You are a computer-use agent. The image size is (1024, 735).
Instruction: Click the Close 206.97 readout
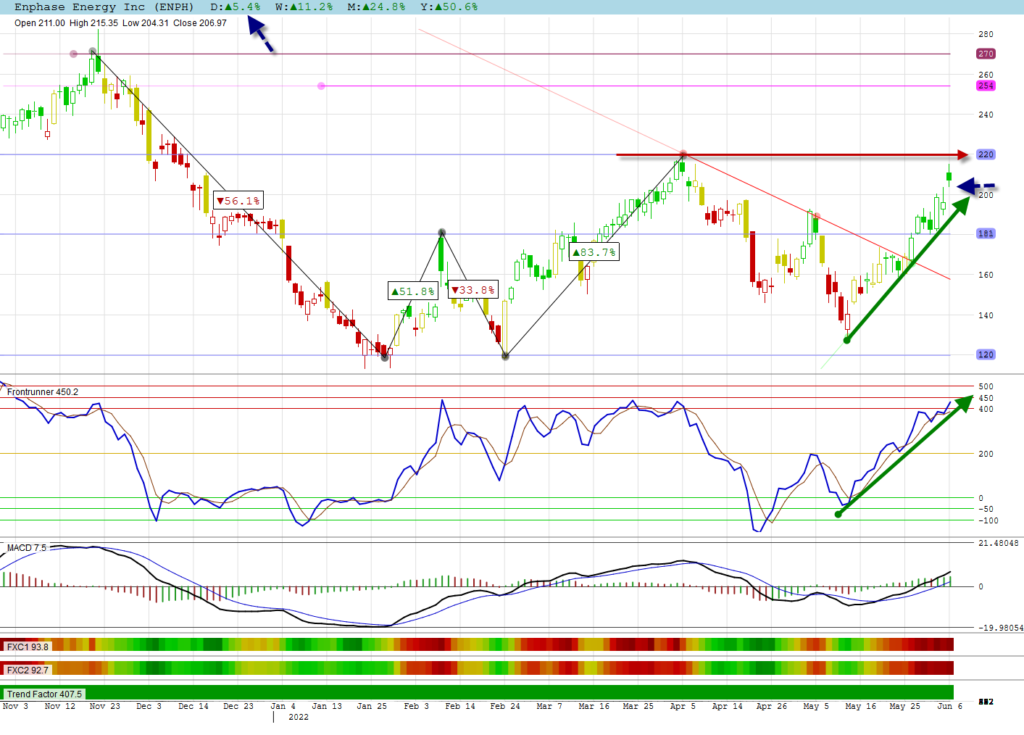tap(200, 23)
